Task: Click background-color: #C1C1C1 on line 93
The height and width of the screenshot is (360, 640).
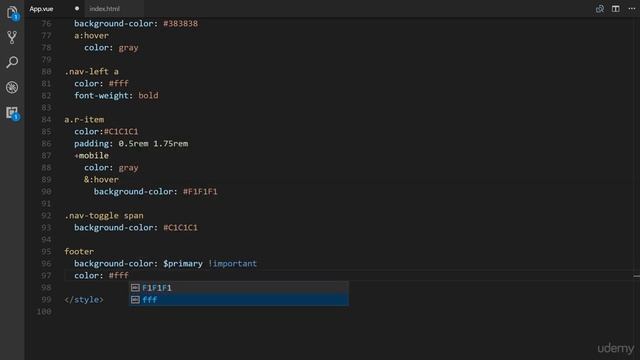Action: (136, 228)
